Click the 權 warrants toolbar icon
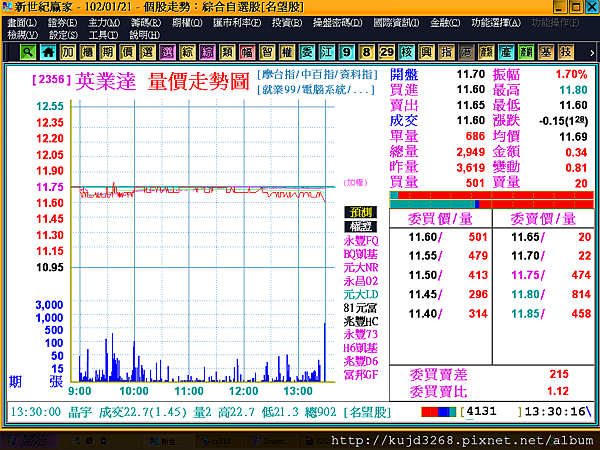Image resolution: width=600 pixels, height=450 pixels. [287, 52]
